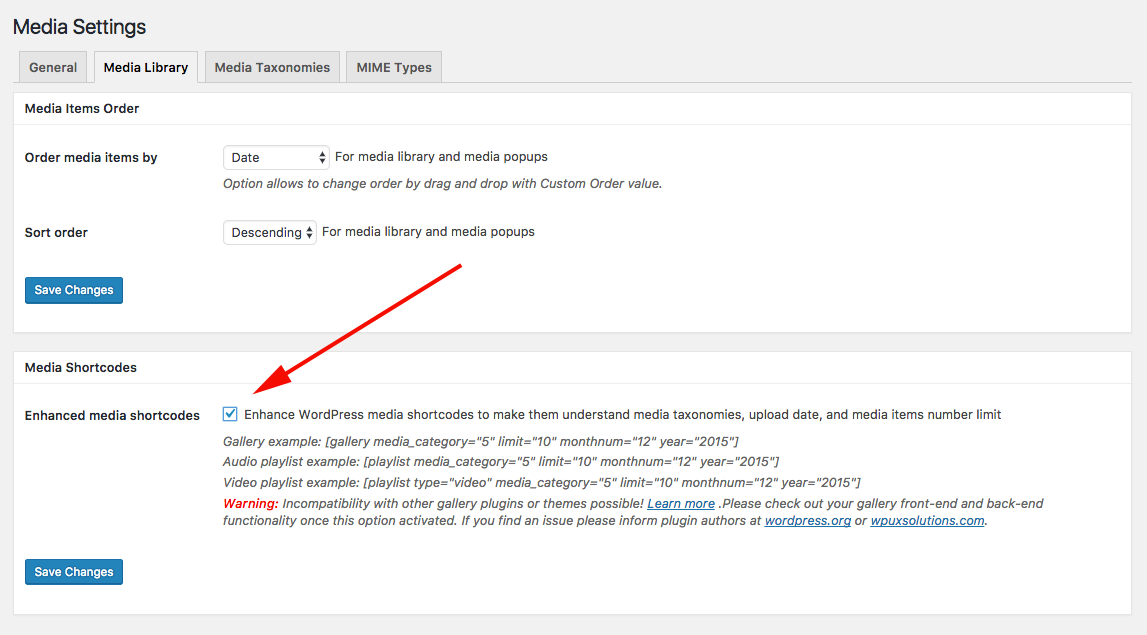Image resolution: width=1147 pixels, height=635 pixels.
Task: Click Save Changes under Media Items Order
Action: tap(73, 289)
